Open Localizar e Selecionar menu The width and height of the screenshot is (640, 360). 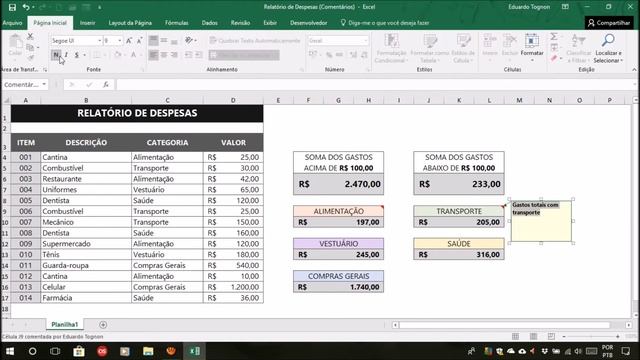pyautogui.click(x=608, y=48)
